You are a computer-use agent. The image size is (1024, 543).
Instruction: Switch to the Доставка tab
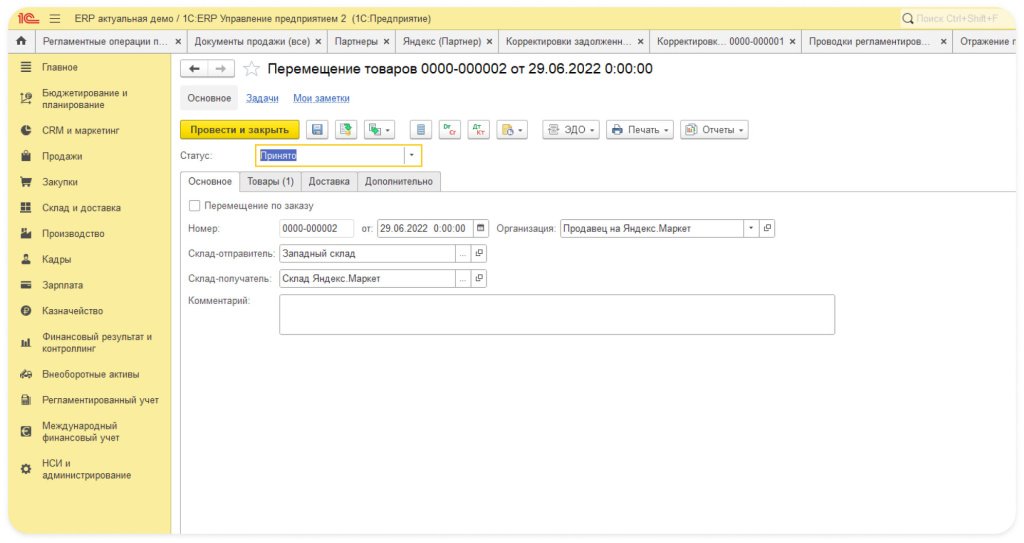pos(329,181)
